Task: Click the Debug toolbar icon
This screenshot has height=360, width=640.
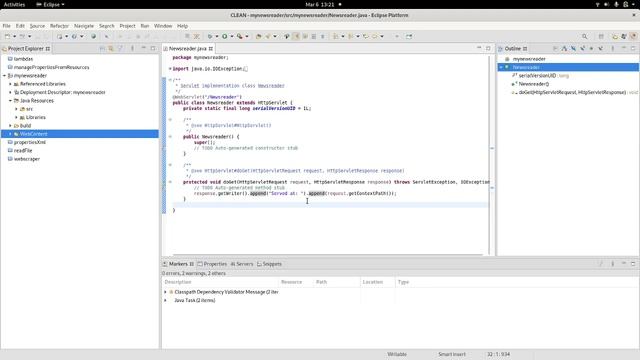Action: coord(210,36)
